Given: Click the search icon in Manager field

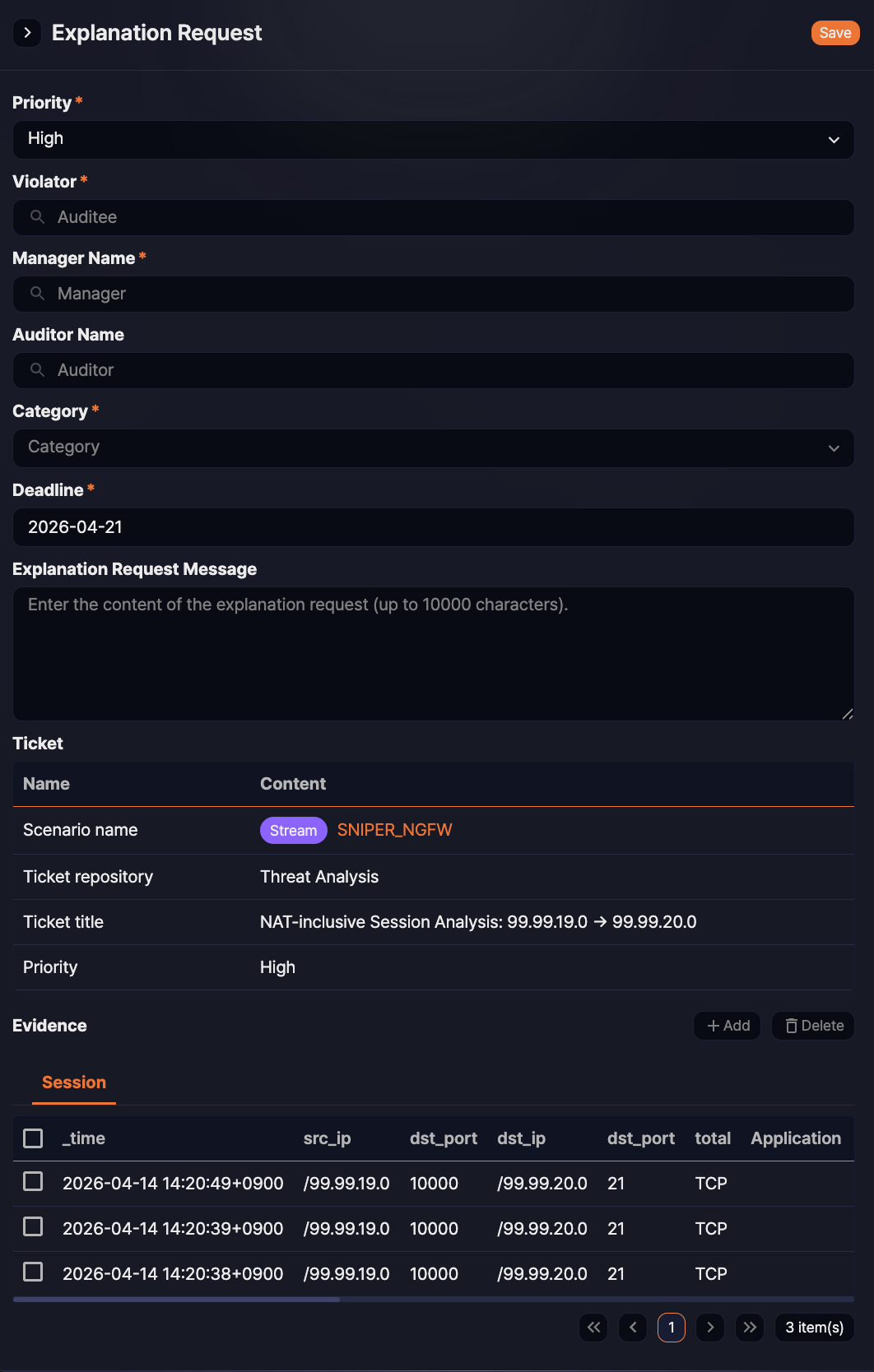Looking at the screenshot, I should click(37, 294).
